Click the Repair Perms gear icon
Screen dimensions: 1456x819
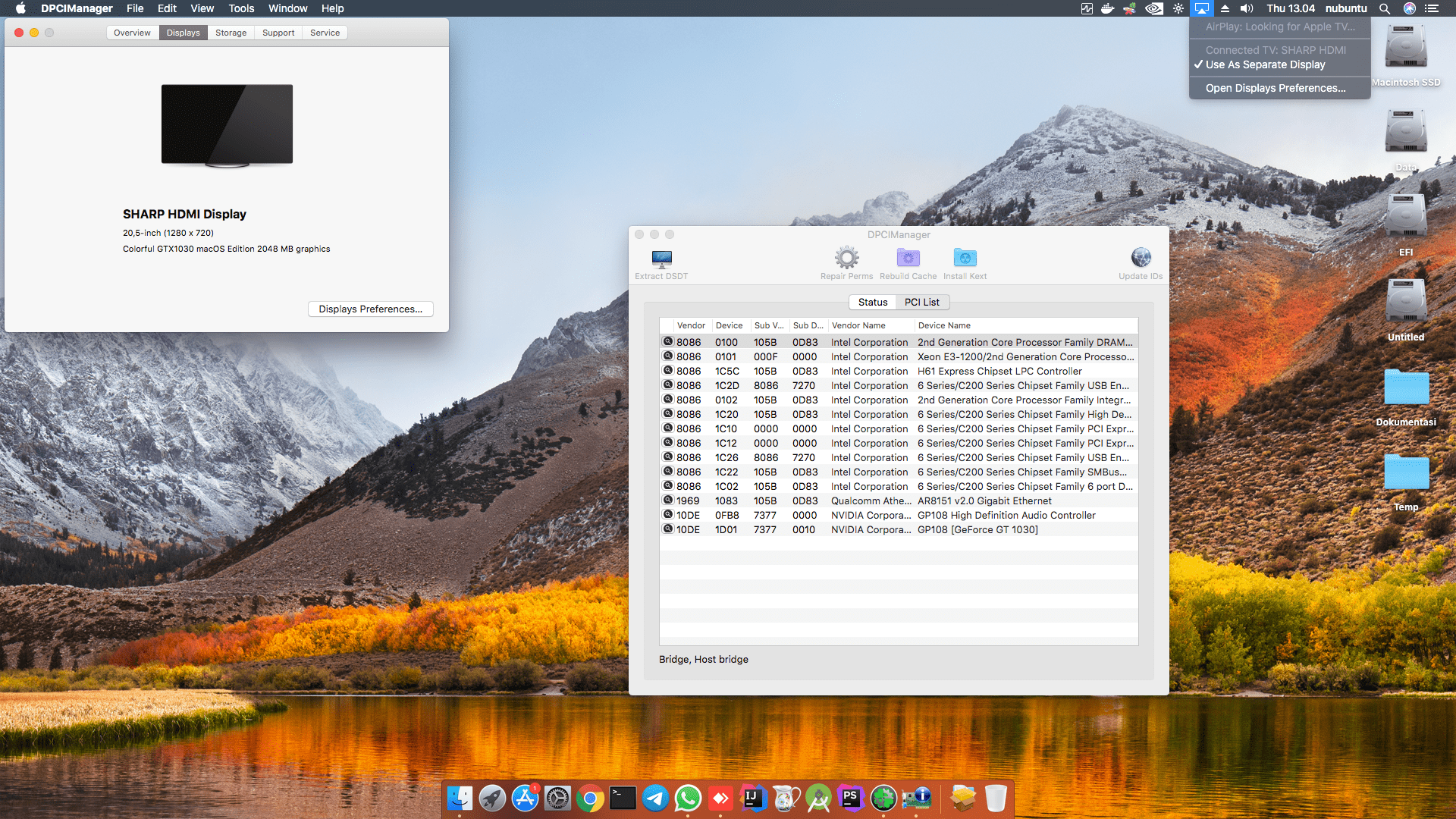pyautogui.click(x=846, y=259)
